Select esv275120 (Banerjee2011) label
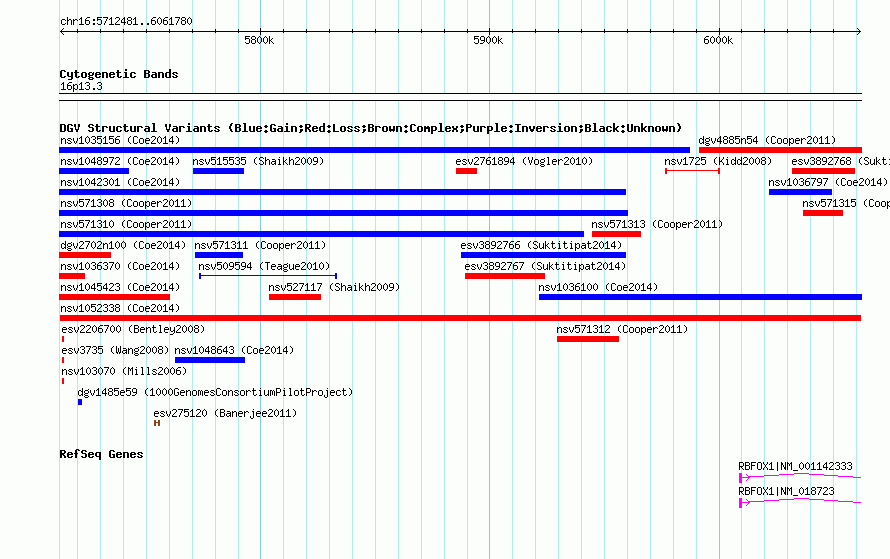 click(x=225, y=413)
